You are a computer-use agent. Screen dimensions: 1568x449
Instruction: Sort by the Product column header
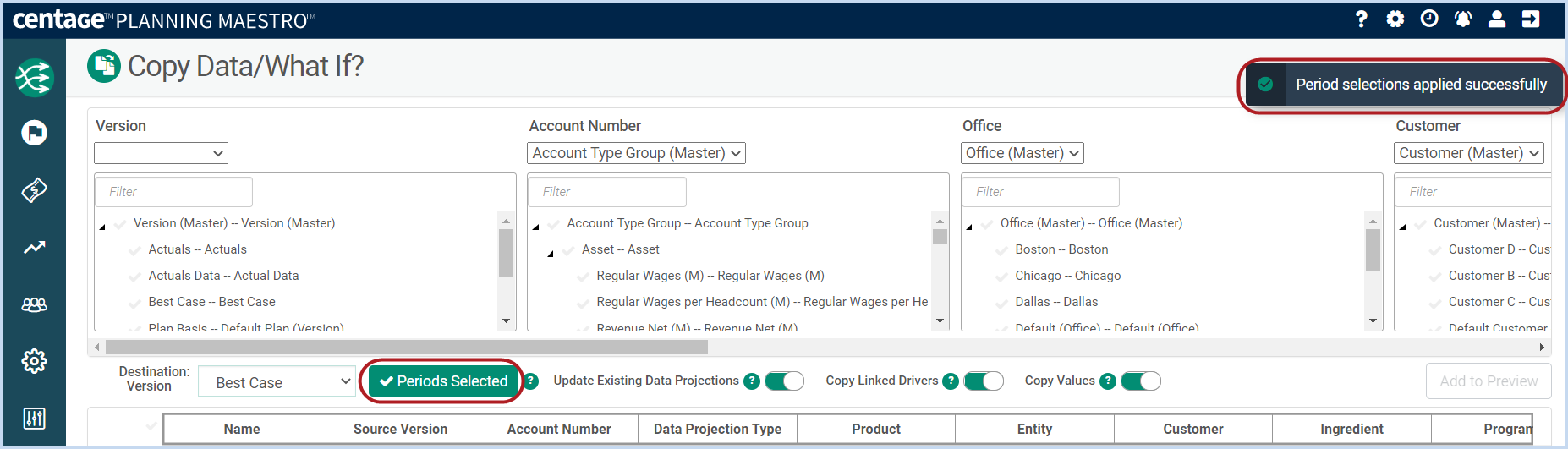876,430
